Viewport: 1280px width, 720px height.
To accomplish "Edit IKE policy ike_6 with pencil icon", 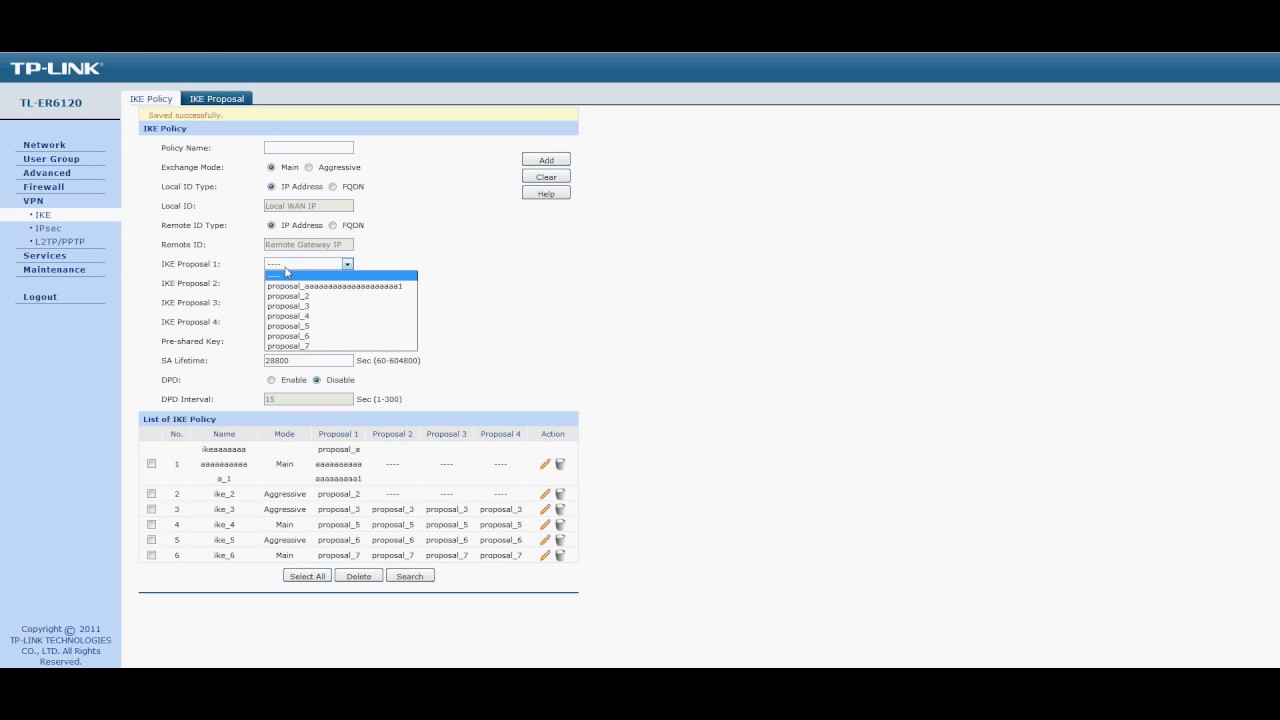I will pyautogui.click(x=545, y=555).
